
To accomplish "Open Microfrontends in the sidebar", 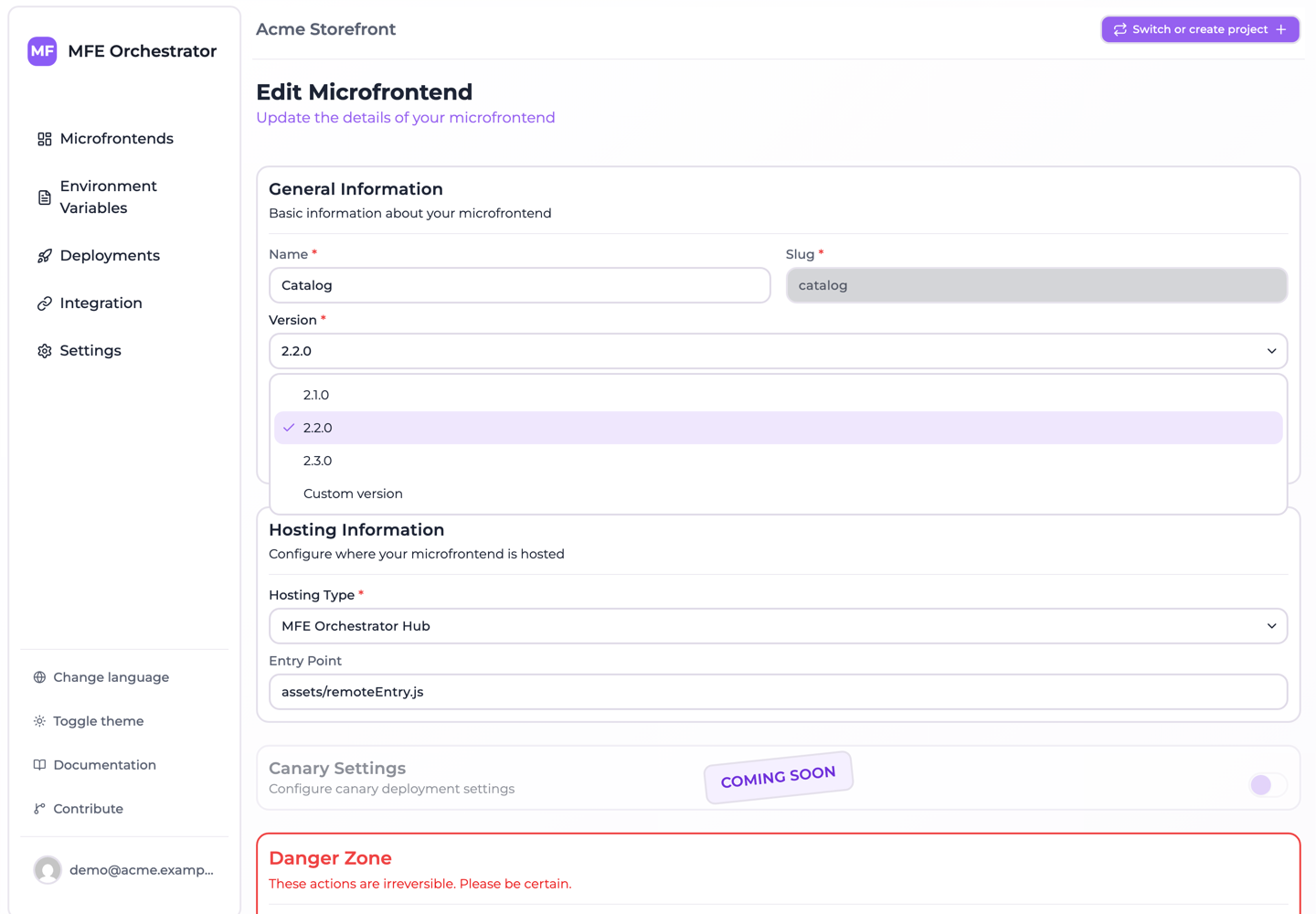I will pyautogui.click(x=124, y=139).
